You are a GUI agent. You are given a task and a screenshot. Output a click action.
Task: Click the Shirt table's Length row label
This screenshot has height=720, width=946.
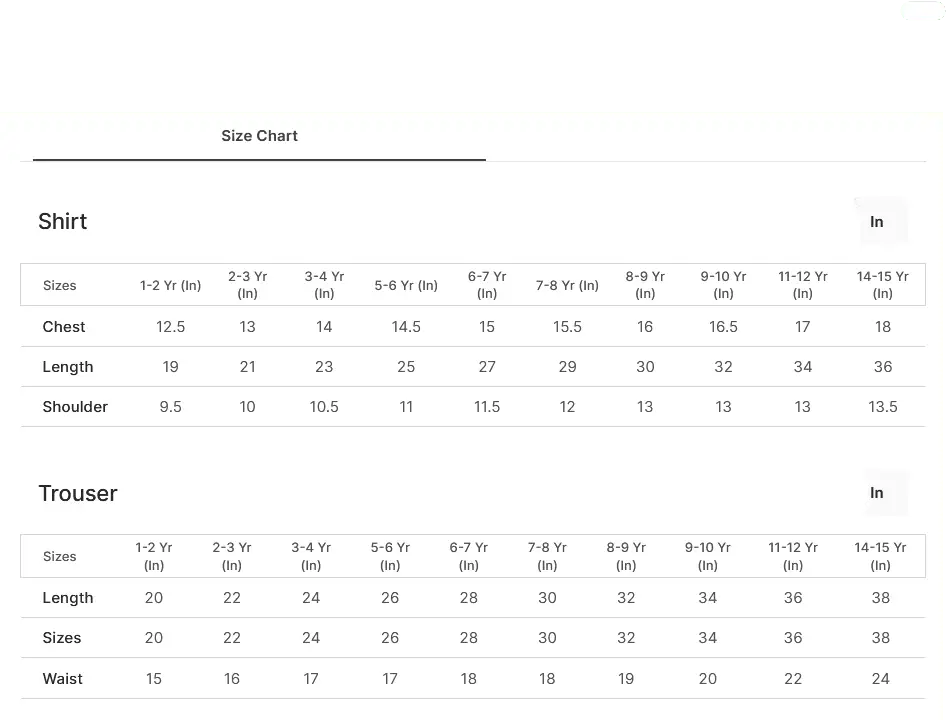(68, 367)
